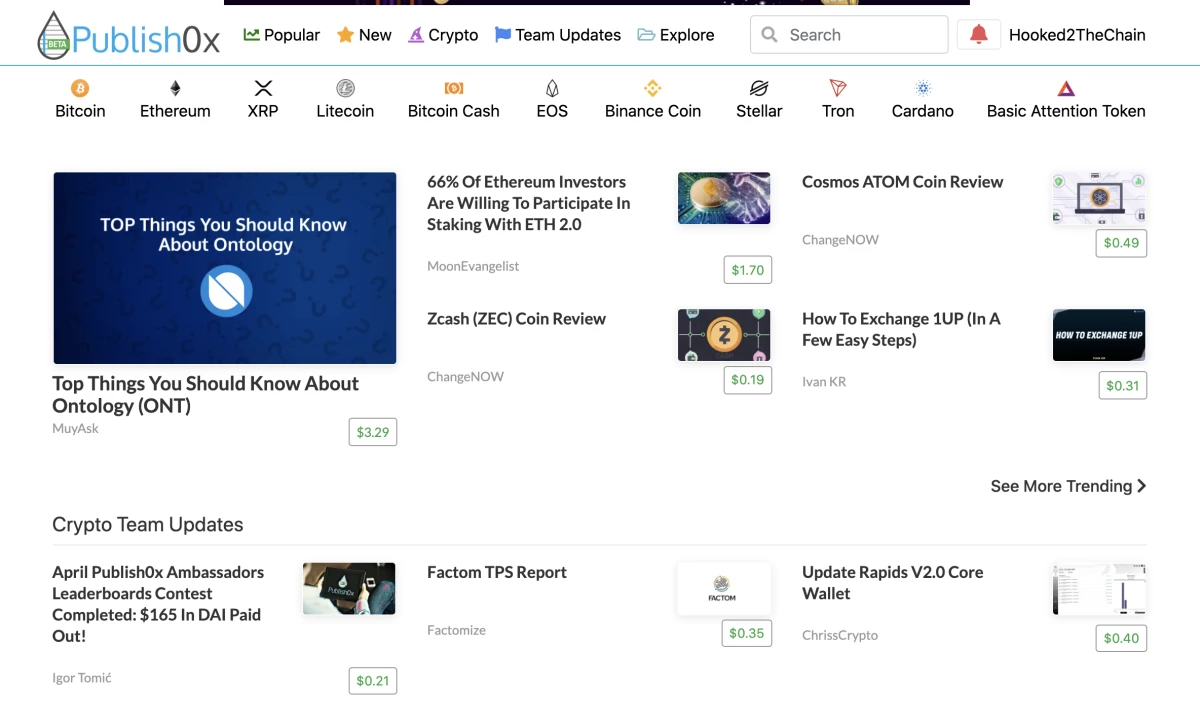Open the Cardano coin icon
1200x726 pixels.
(922, 88)
